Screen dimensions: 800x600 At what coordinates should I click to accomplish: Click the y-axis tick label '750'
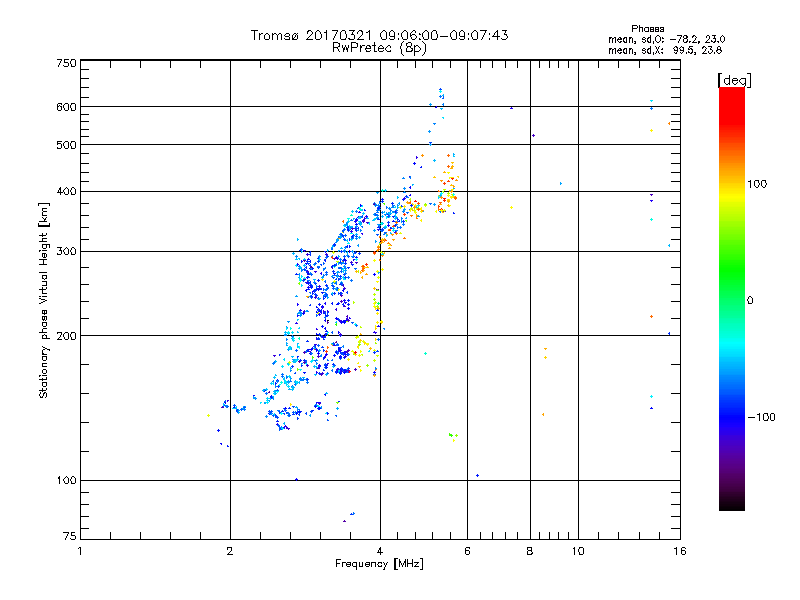(x=66, y=63)
